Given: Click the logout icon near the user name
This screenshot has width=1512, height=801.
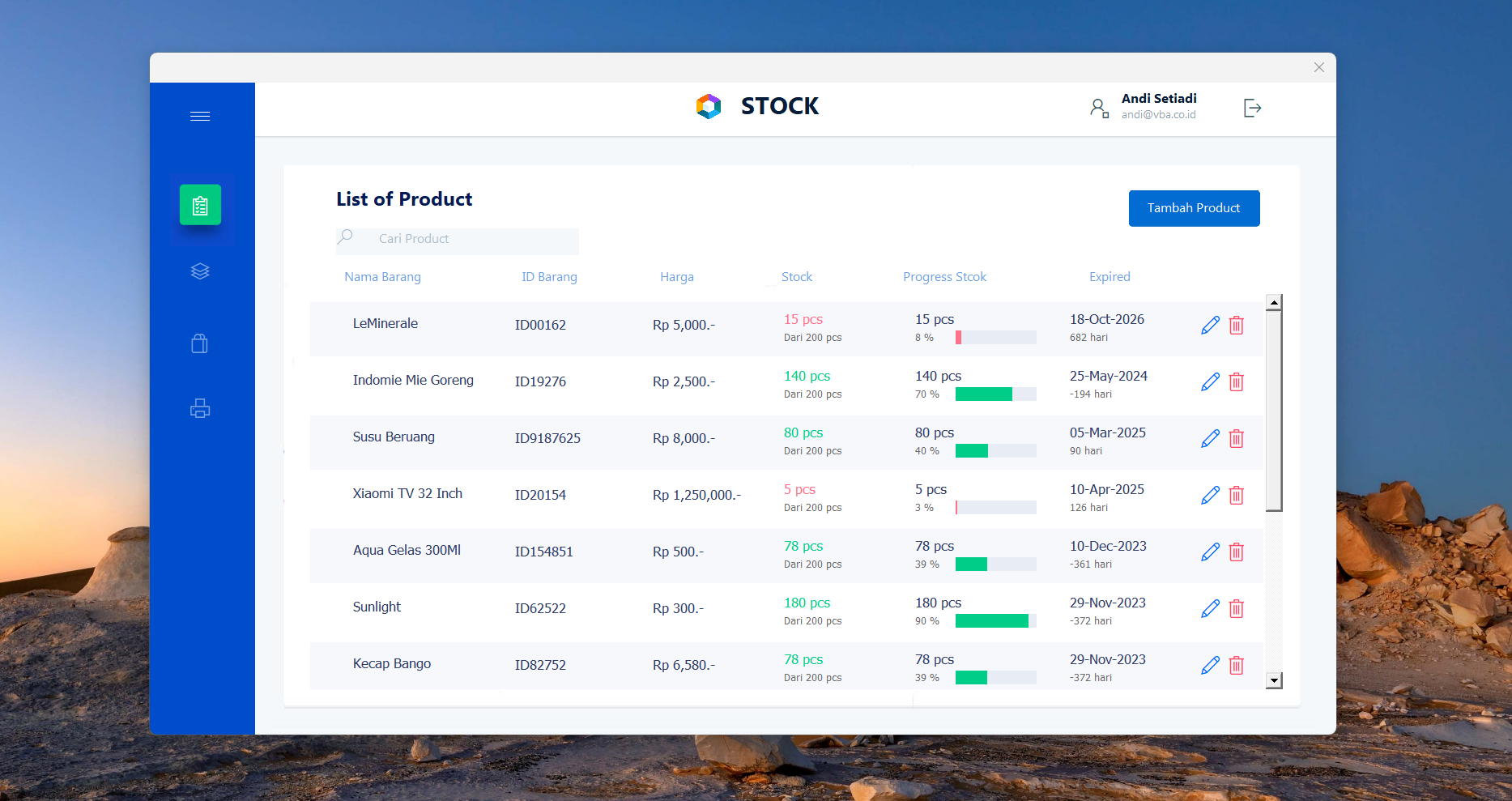Looking at the screenshot, I should 1252,108.
